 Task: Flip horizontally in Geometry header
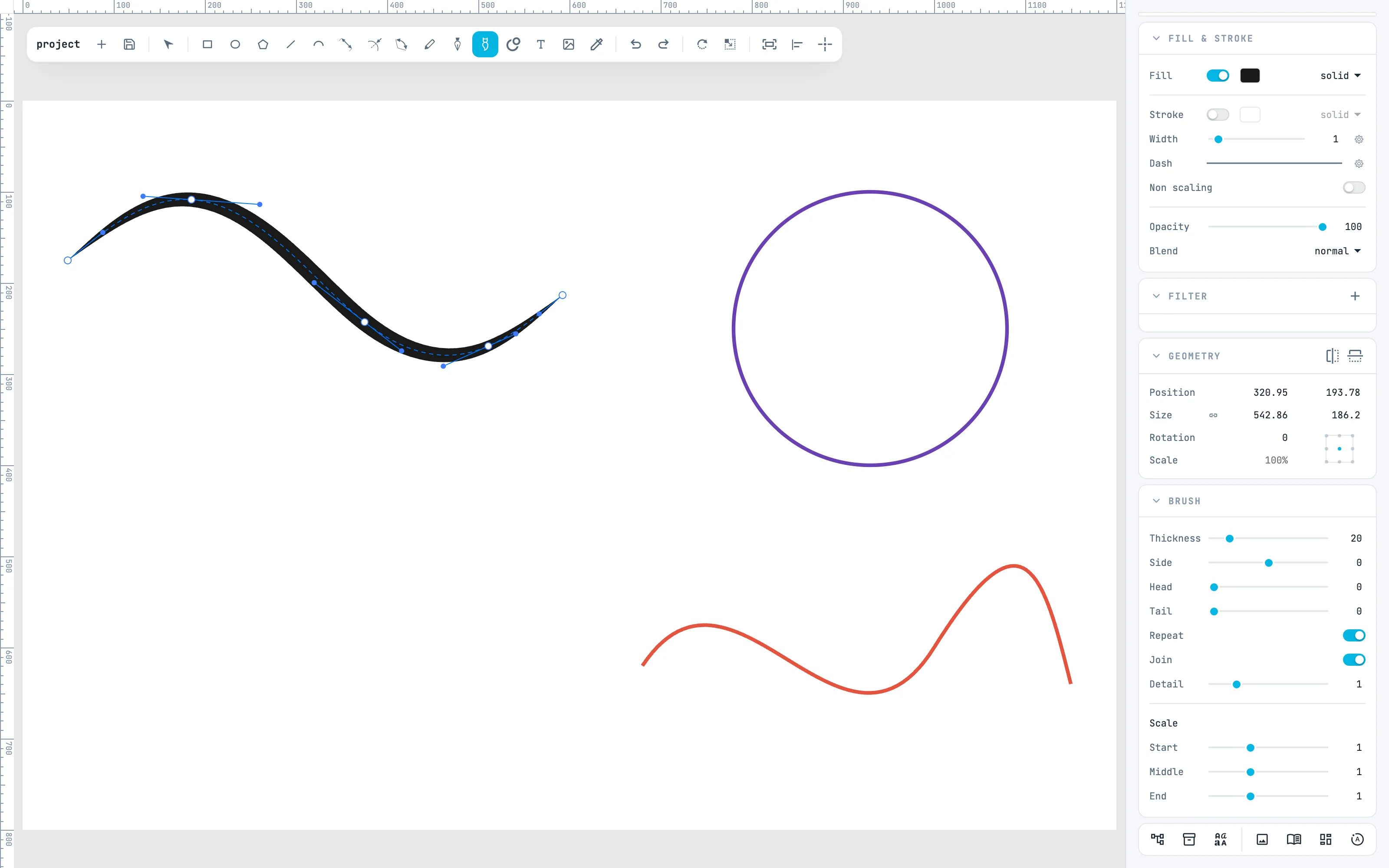(1332, 356)
